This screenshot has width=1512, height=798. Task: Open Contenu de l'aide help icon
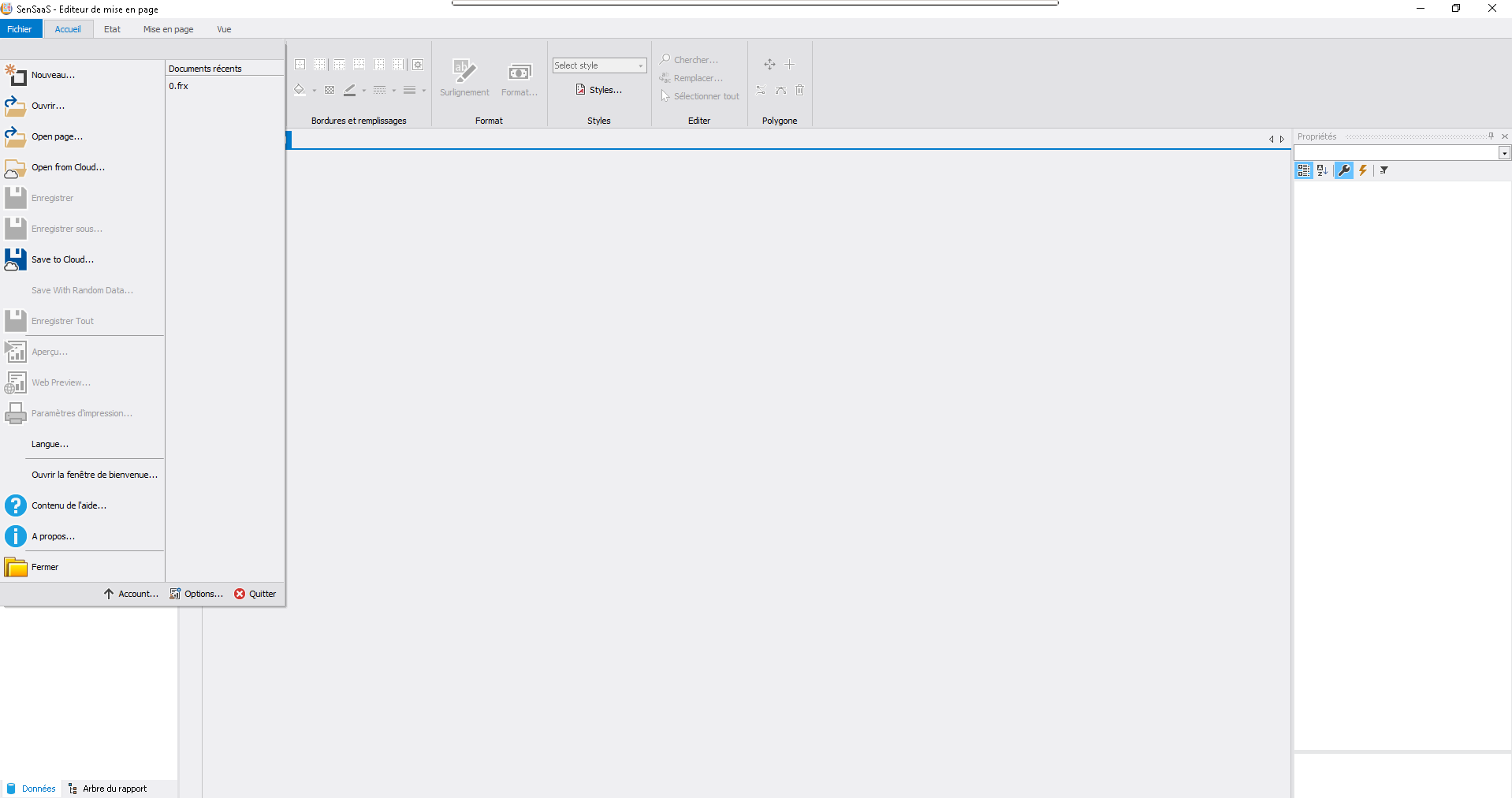[15, 505]
